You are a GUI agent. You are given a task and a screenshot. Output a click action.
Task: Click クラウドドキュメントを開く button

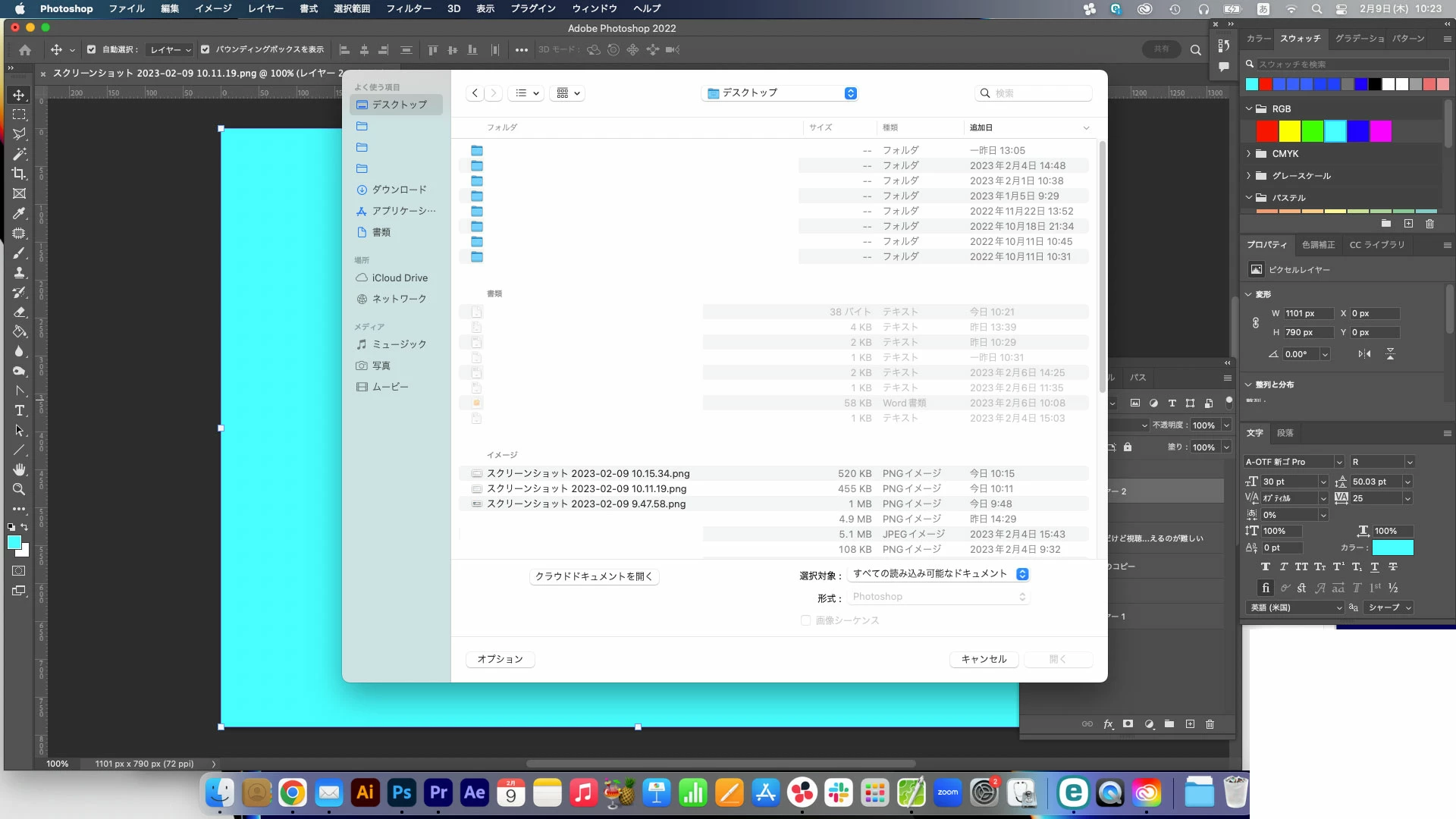click(x=593, y=576)
